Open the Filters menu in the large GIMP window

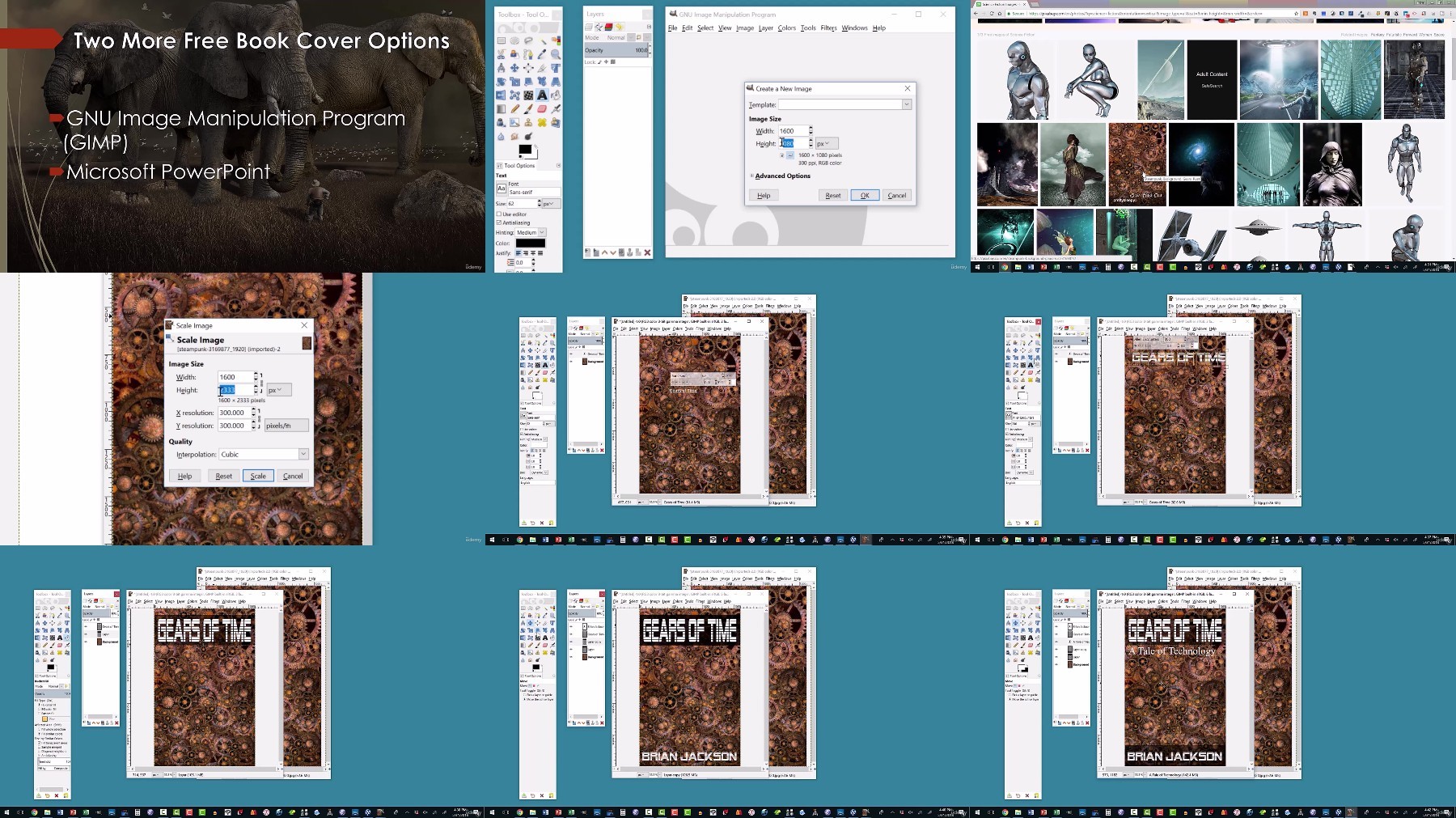828,28
